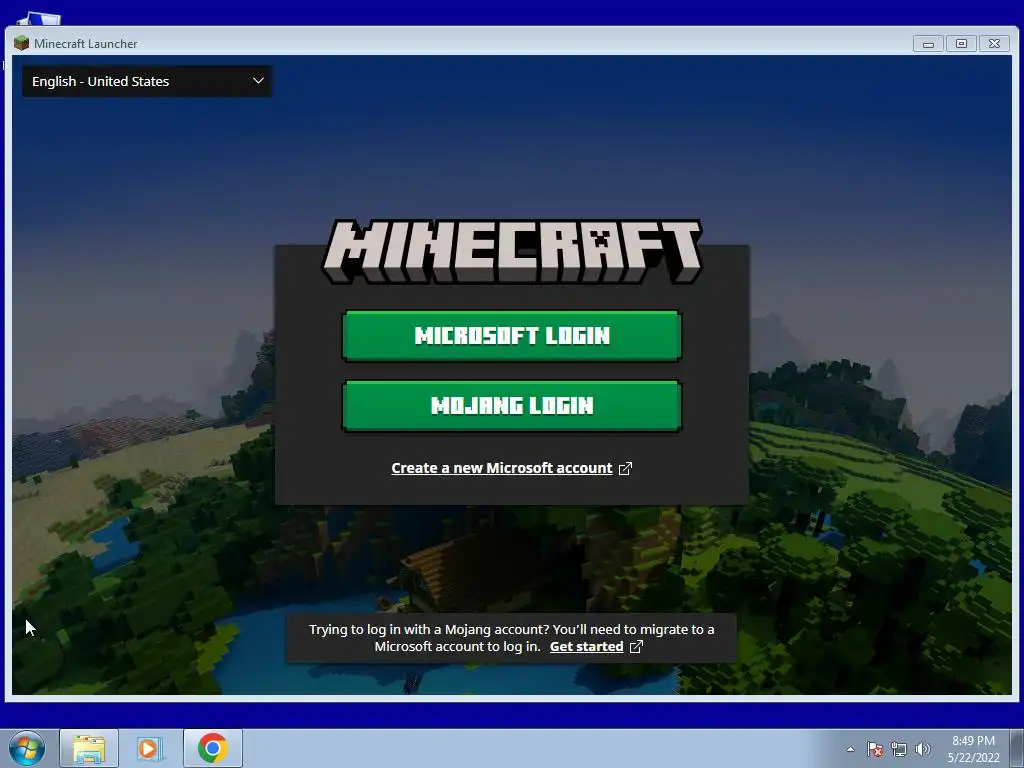The width and height of the screenshot is (1024, 768).
Task: Click the Minecraft Launcher title bar icon
Action: pos(22,43)
